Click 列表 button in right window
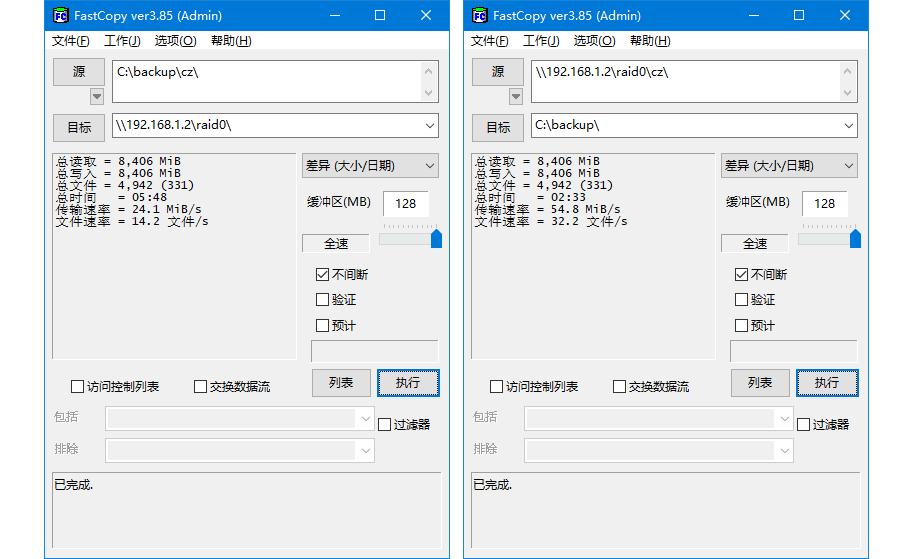The height and width of the screenshot is (559, 900). [x=760, y=383]
